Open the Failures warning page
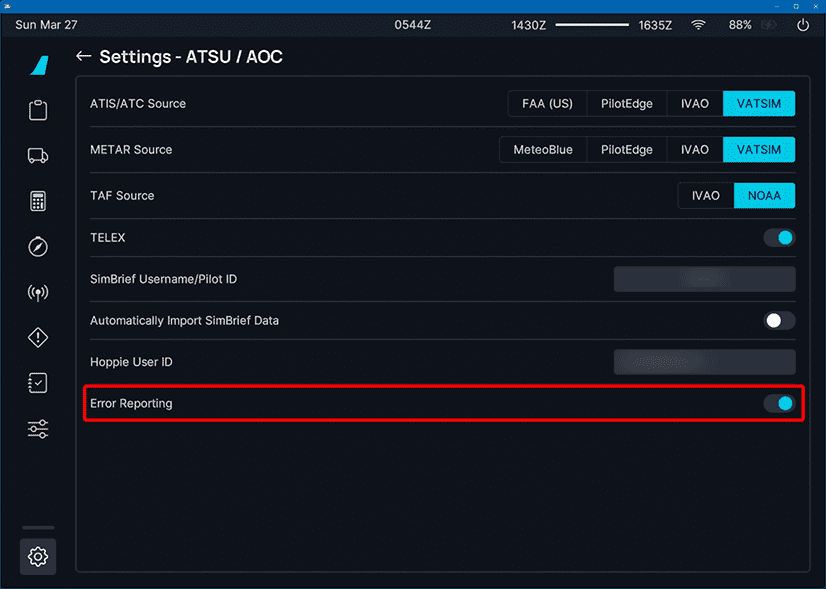 (38, 338)
